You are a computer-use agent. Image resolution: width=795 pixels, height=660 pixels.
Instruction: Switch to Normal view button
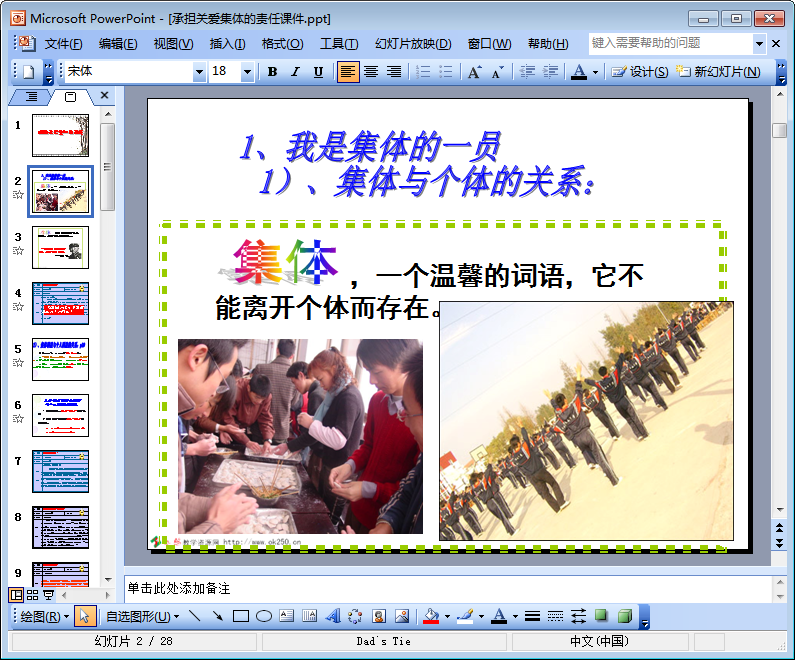(x=17, y=595)
